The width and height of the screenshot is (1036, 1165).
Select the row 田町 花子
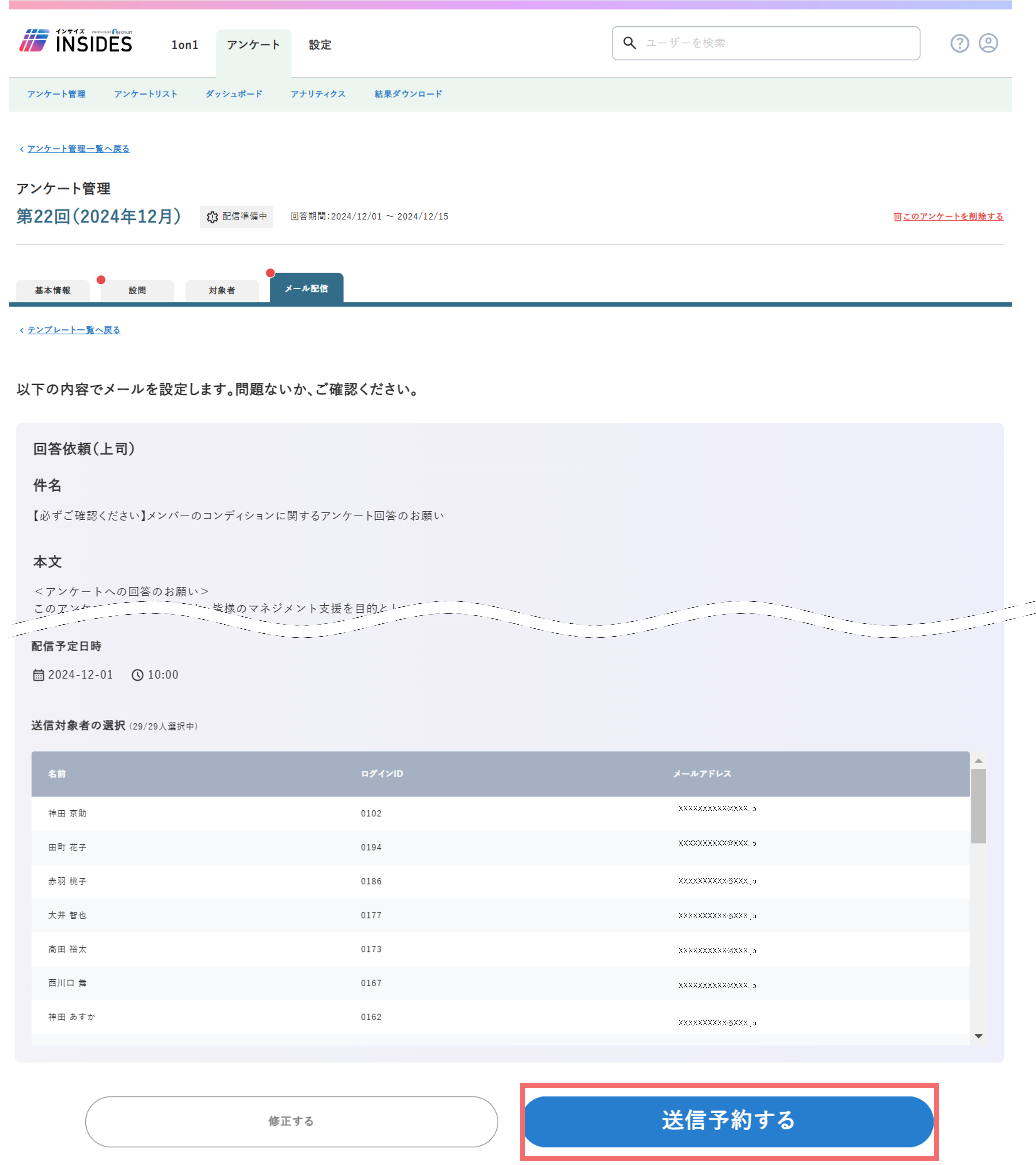click(x=501, y=848)
